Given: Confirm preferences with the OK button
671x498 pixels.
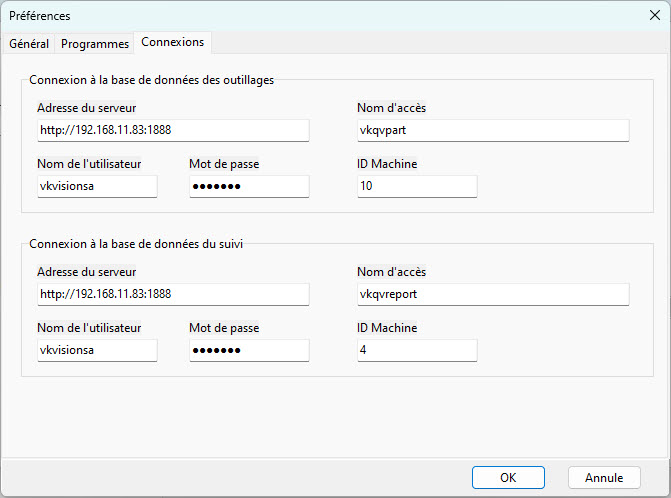Looking at the screenshot, I should tap(508, 478).
